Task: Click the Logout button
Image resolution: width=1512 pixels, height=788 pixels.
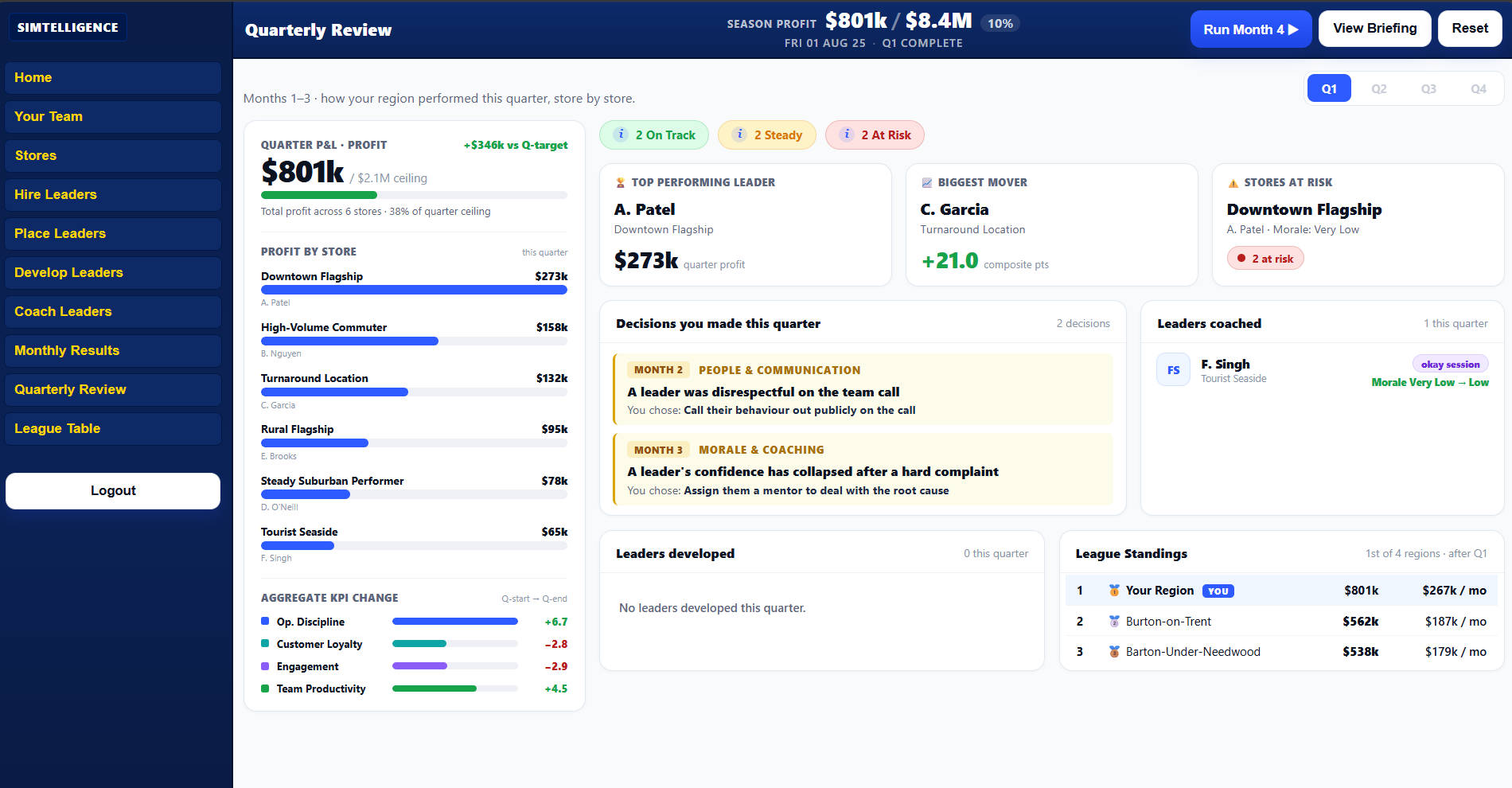Action: tap(113, 491)
